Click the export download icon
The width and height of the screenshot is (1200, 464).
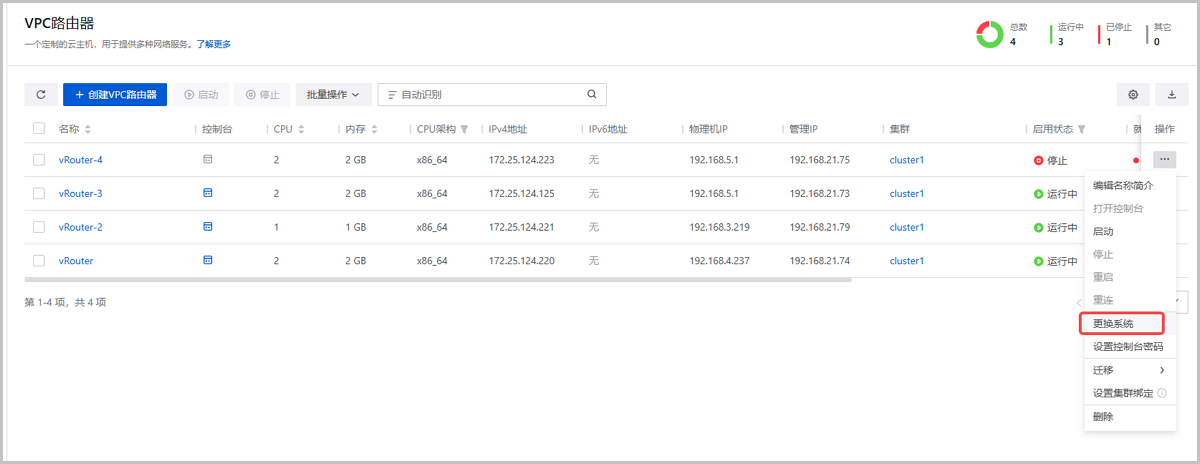[x=1171, y=94]
